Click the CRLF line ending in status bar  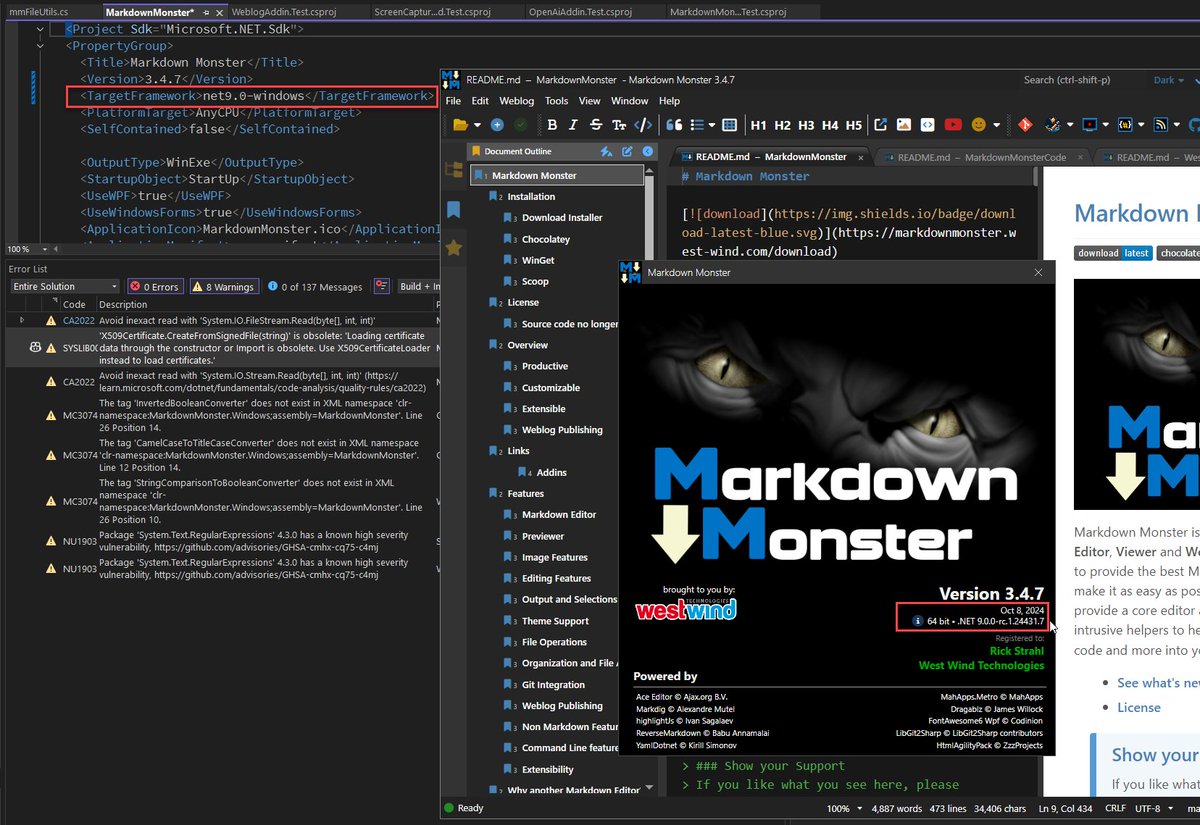click(x=1115, y=808)
